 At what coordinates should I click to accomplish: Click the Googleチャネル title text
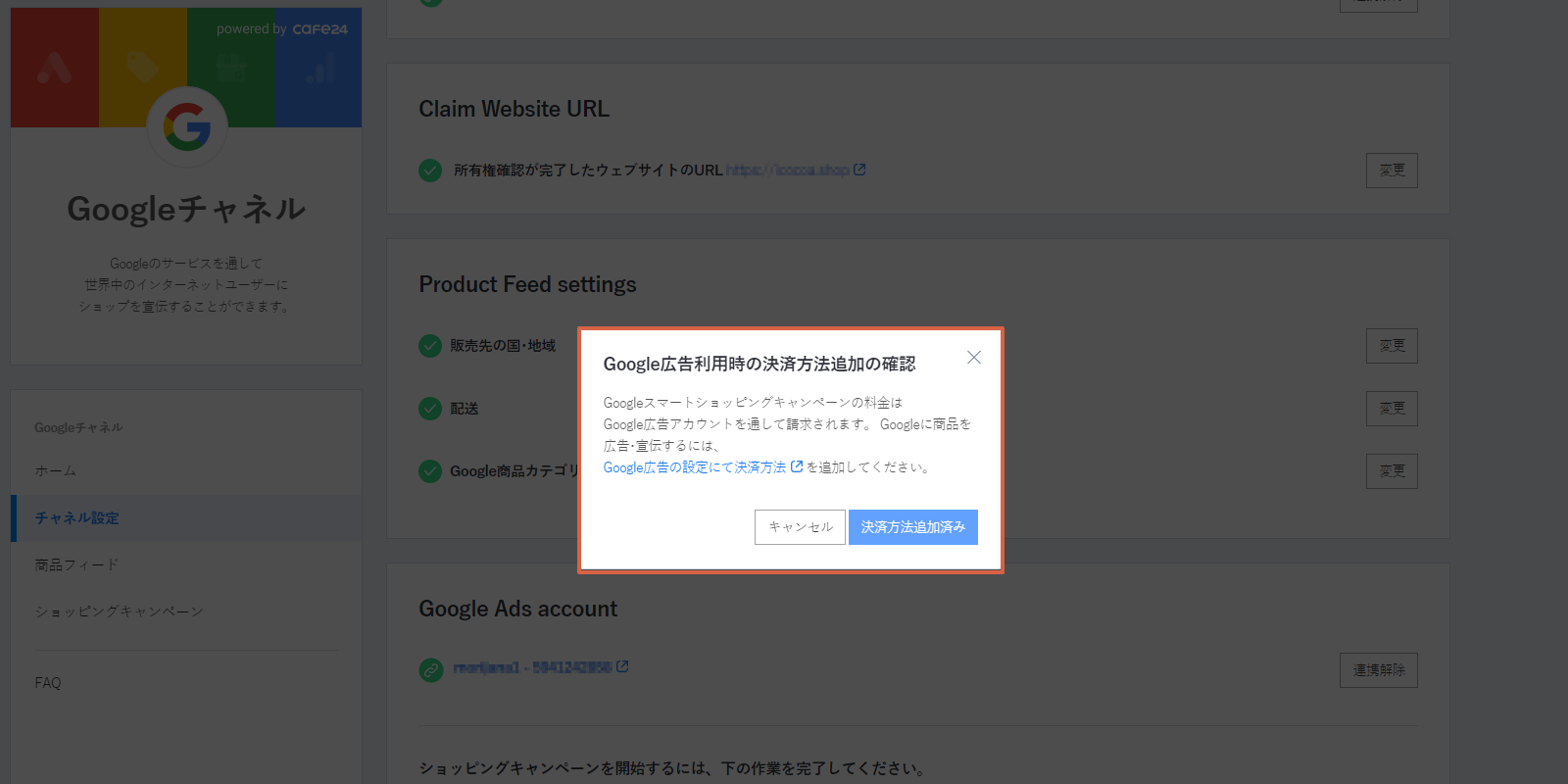186,209
